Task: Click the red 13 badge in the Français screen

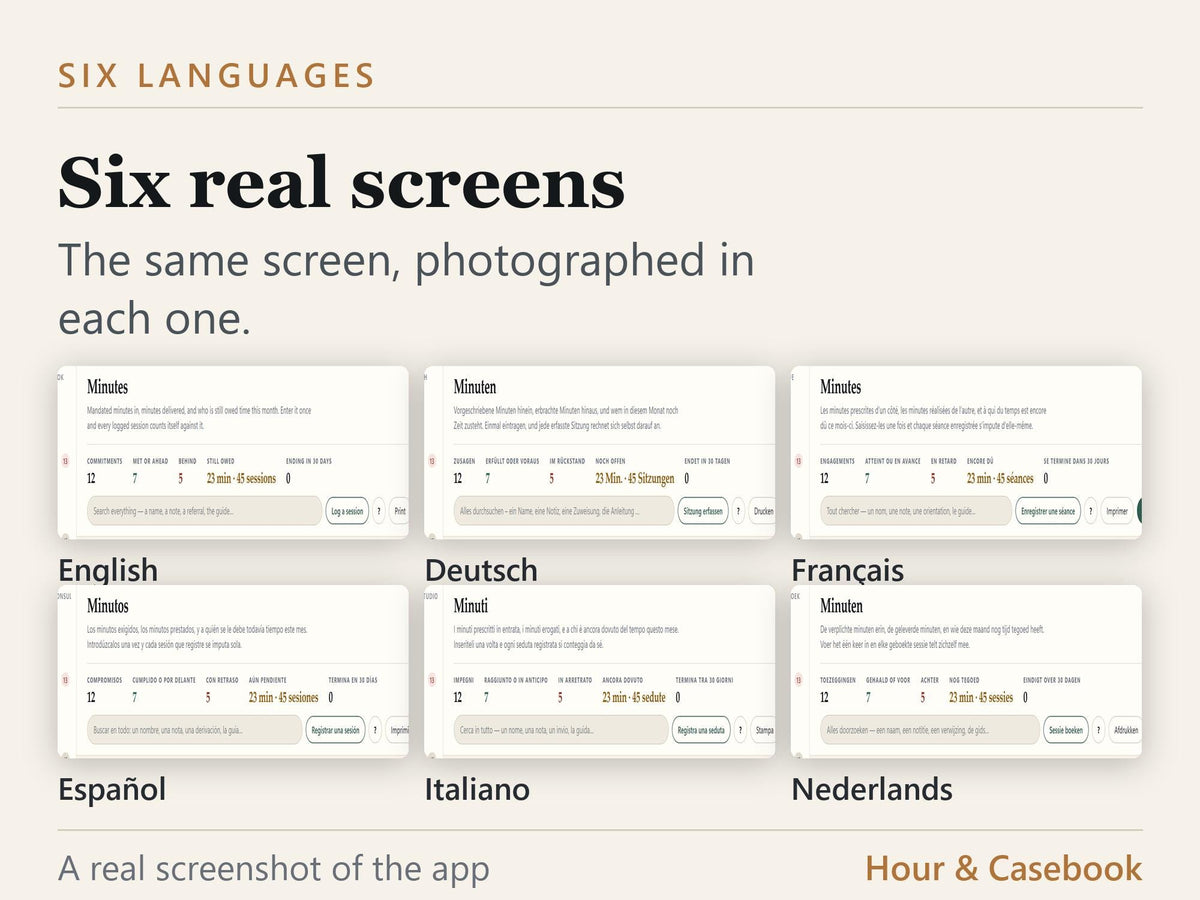Action: click(x=797, y=462)
